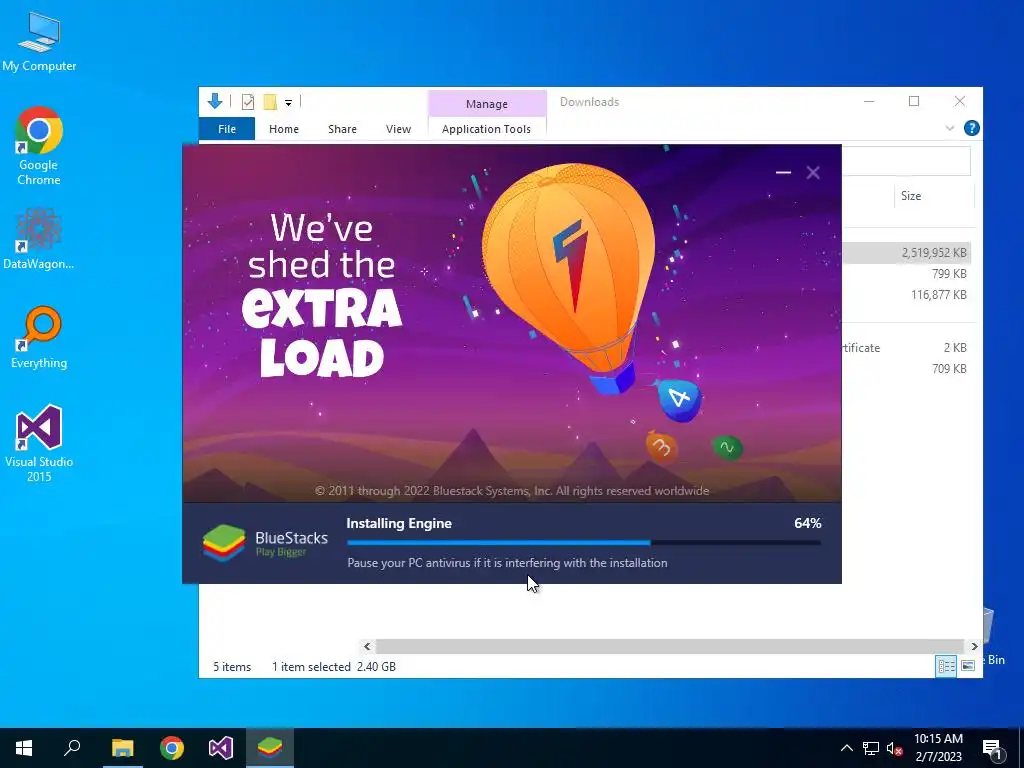Open Application Tools ribbon tab
1024x768 pixels.
coord(487,129)
